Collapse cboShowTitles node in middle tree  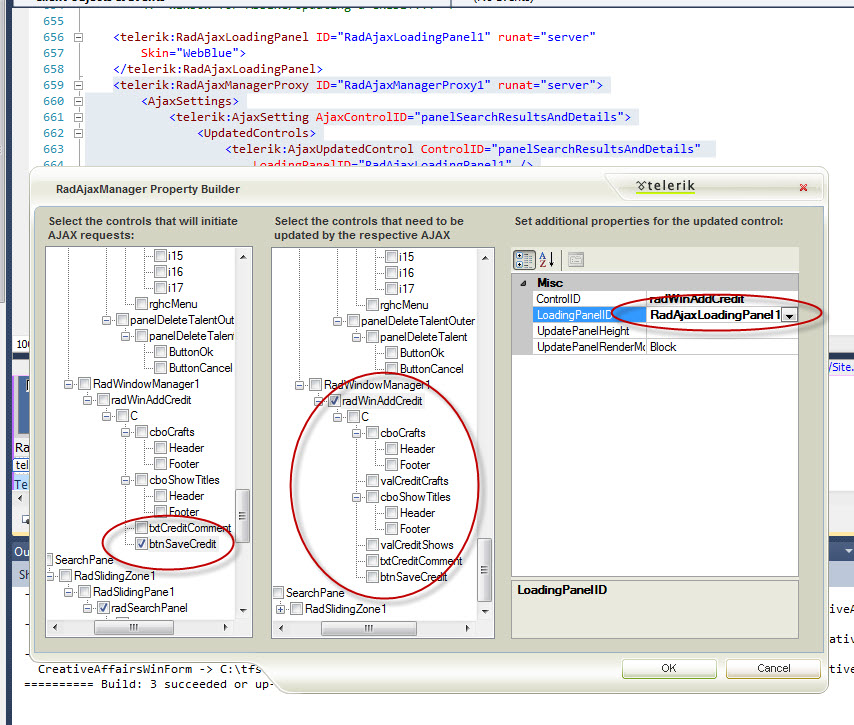point(356,497)
